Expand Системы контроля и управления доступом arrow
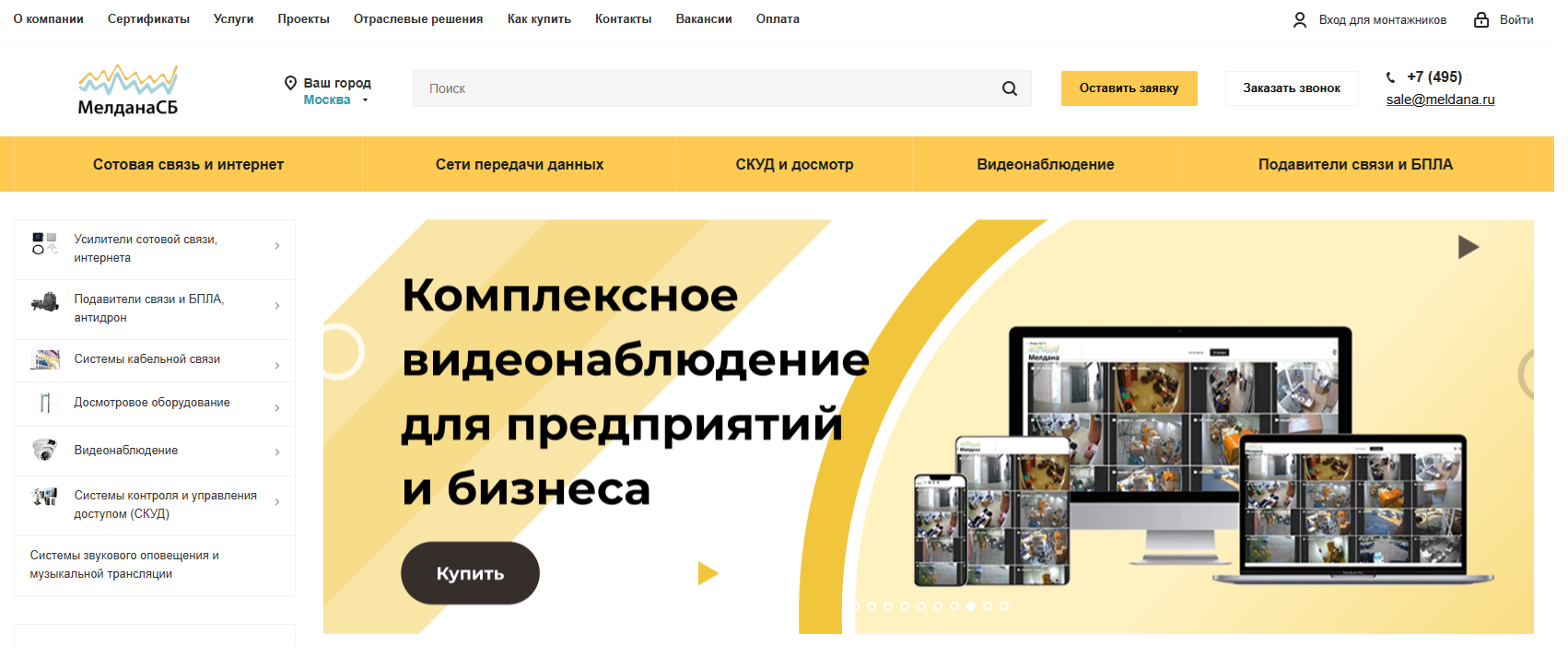Image resolution: width=1568 pixels, height=657 pixels. pos(277,502)
